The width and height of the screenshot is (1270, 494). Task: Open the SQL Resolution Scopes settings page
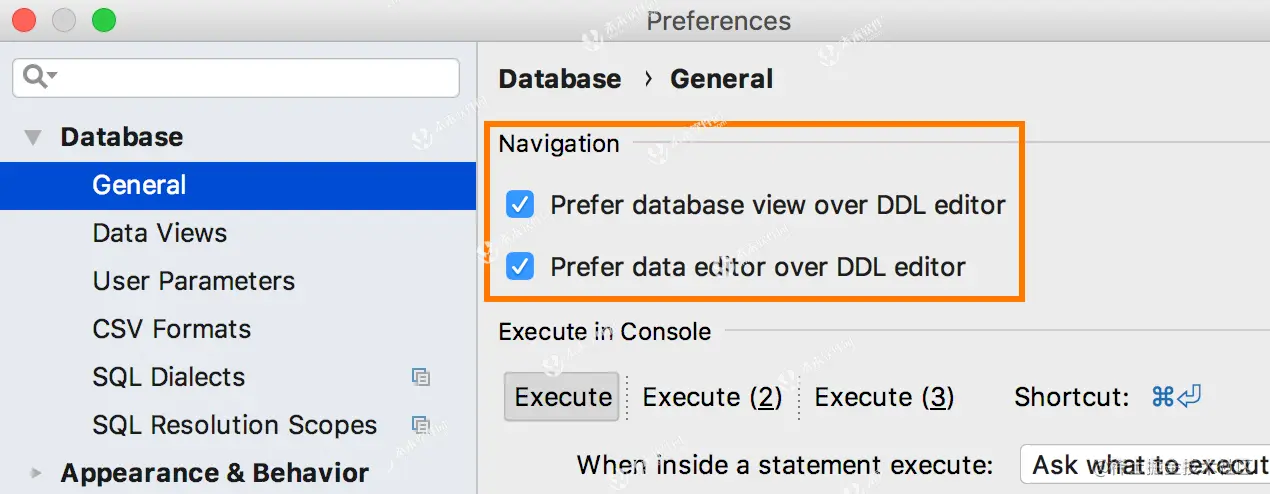coord(235,425)
